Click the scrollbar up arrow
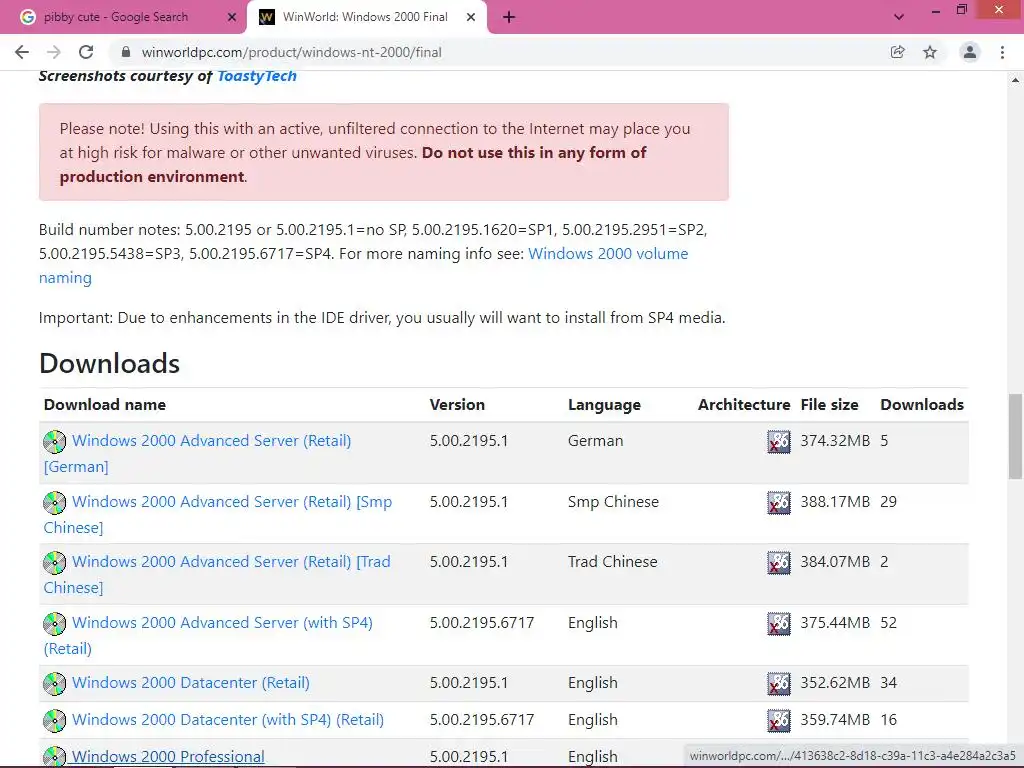 (x=1015, y=80)
